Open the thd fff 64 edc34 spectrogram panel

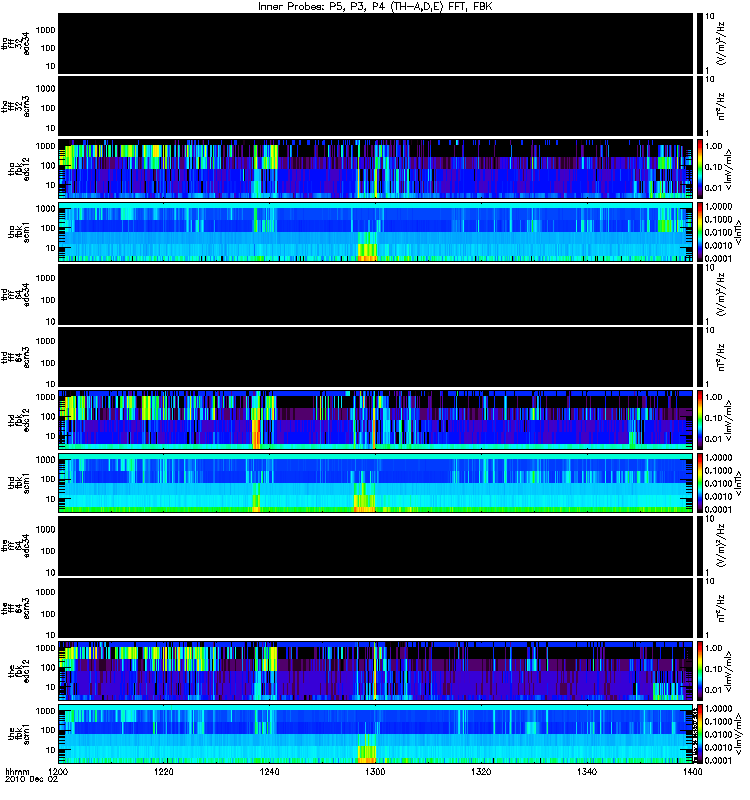pos(376,294)
